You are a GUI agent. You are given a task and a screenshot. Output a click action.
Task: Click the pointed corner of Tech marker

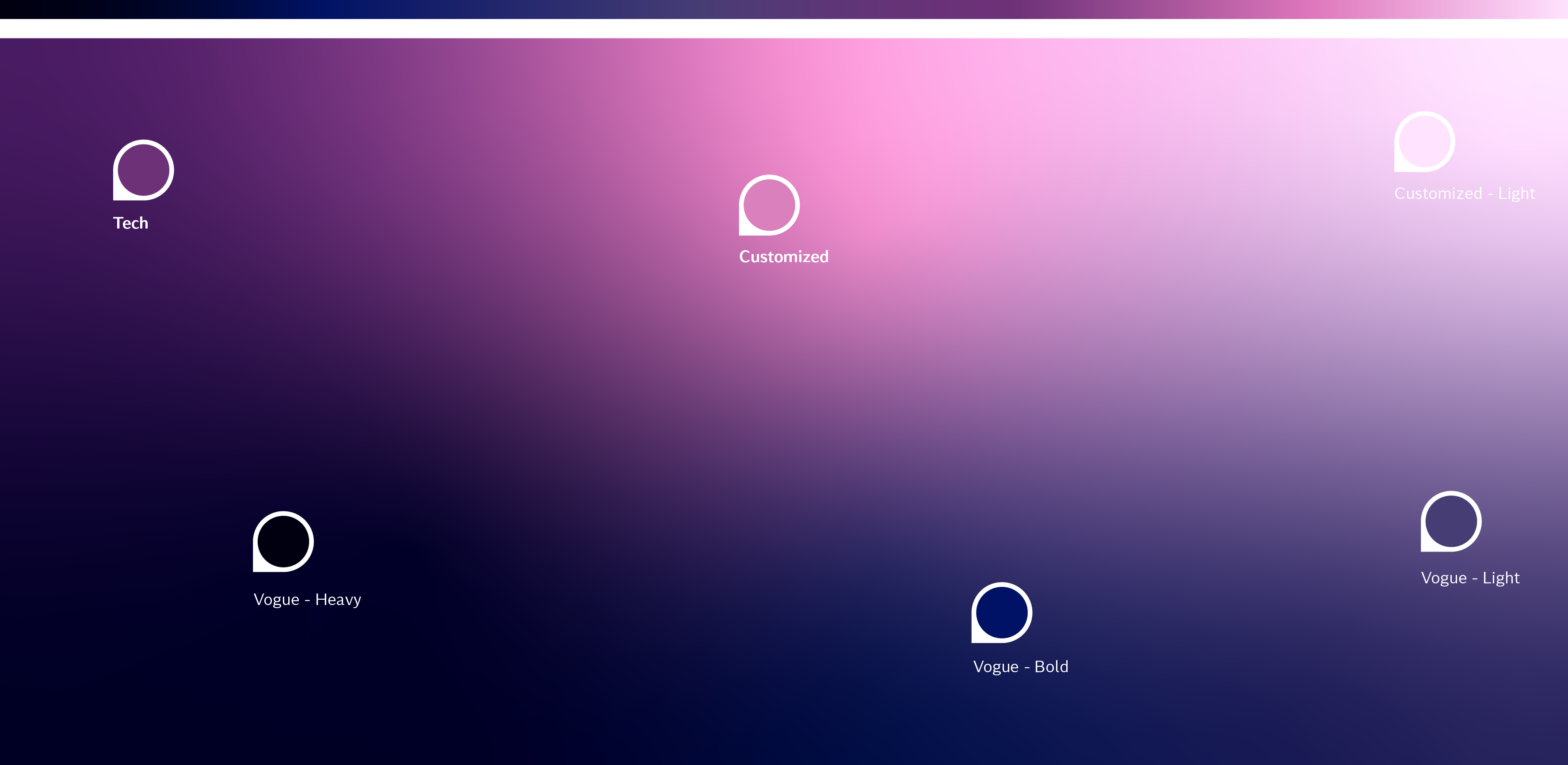pos(118,196)
